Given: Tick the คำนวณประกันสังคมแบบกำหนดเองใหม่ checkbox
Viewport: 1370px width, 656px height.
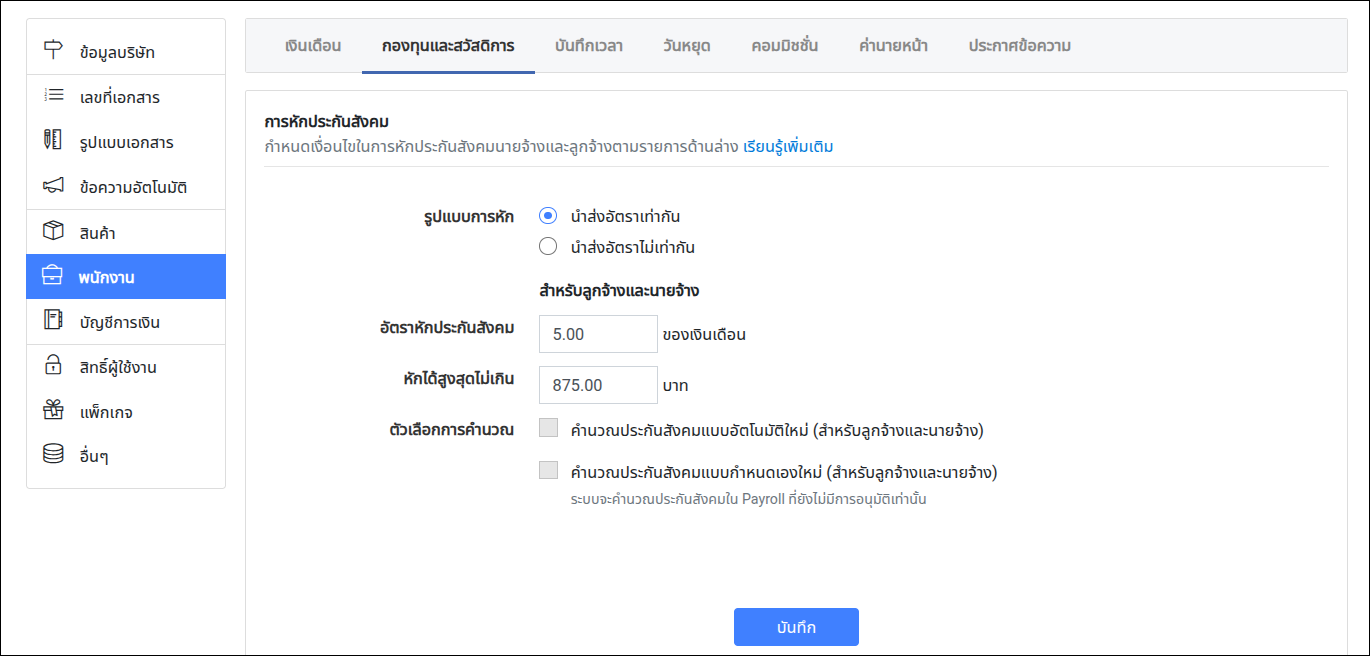Looking at the screenshot, I should [548, 471].
